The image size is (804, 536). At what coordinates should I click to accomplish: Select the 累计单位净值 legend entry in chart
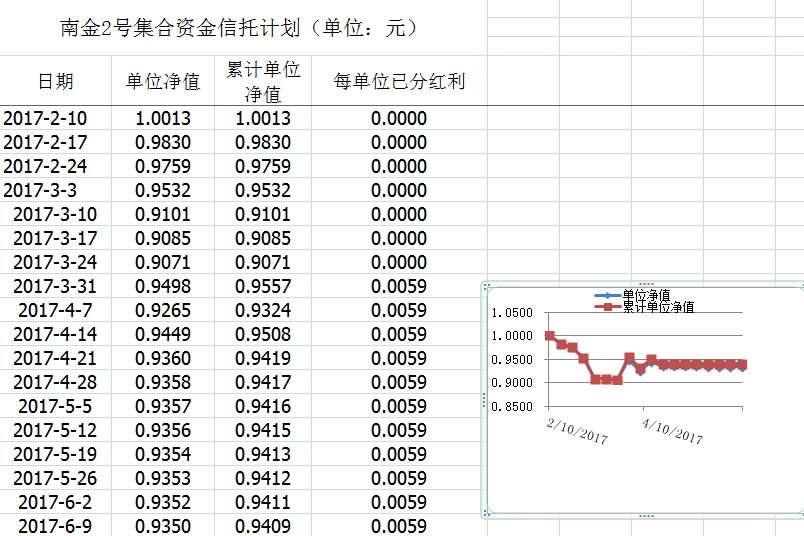click(x=657, y=307)
